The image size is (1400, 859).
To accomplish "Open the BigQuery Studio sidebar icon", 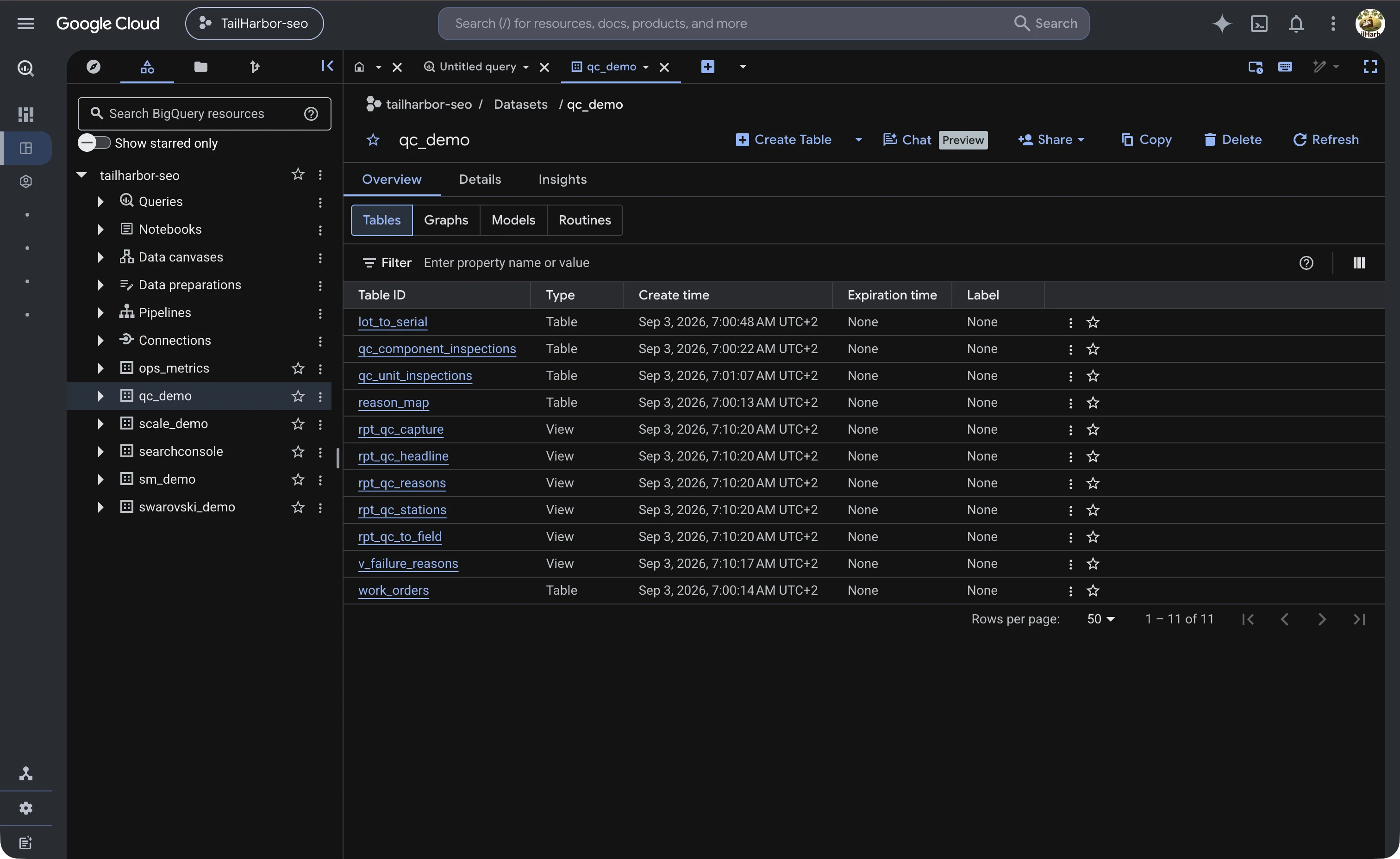I will coord(25,68).
